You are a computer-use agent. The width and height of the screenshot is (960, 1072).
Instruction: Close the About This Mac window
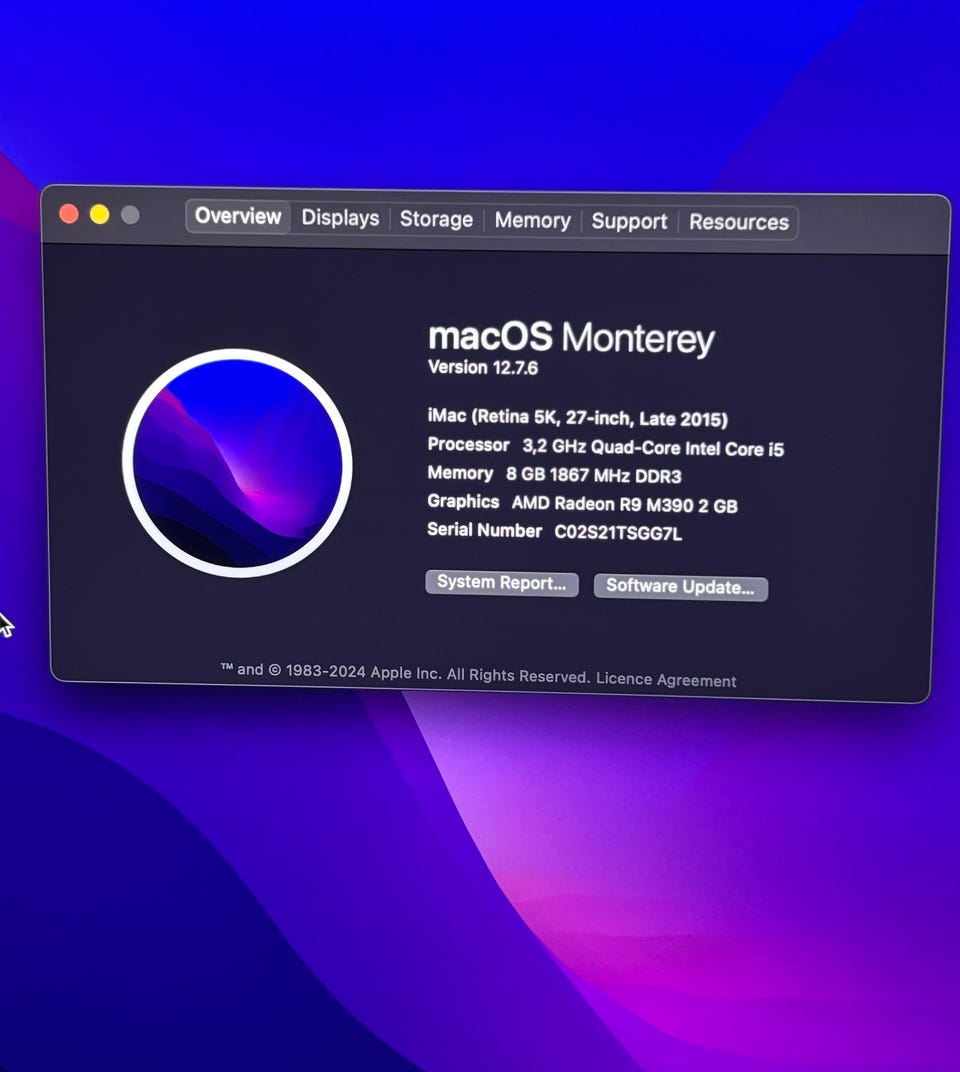point(69,214)
